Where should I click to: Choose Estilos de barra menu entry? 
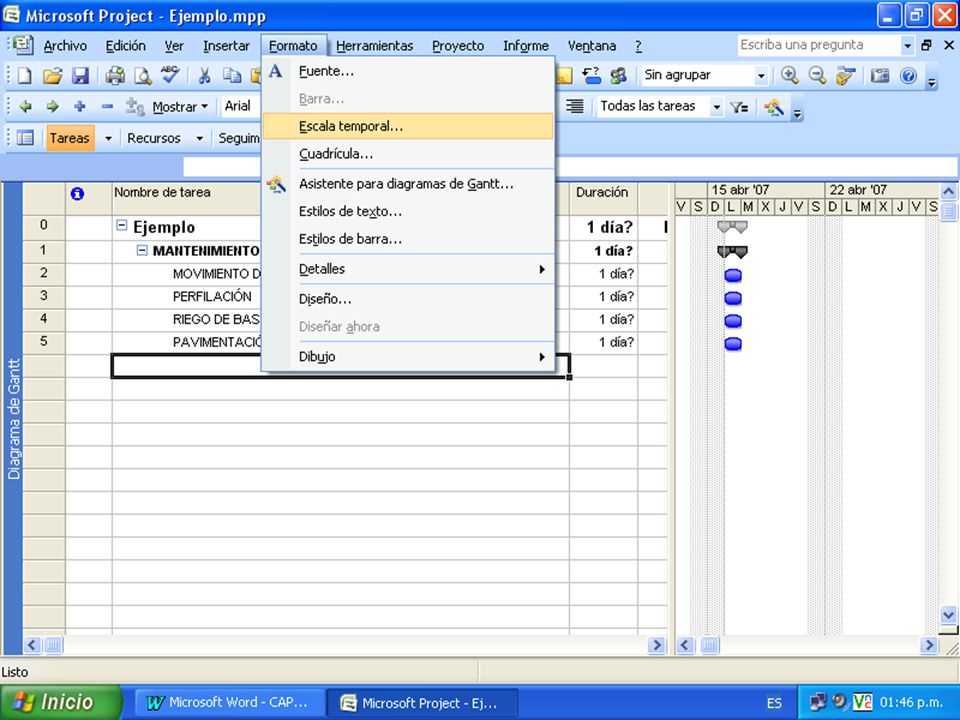pos(408,239)
